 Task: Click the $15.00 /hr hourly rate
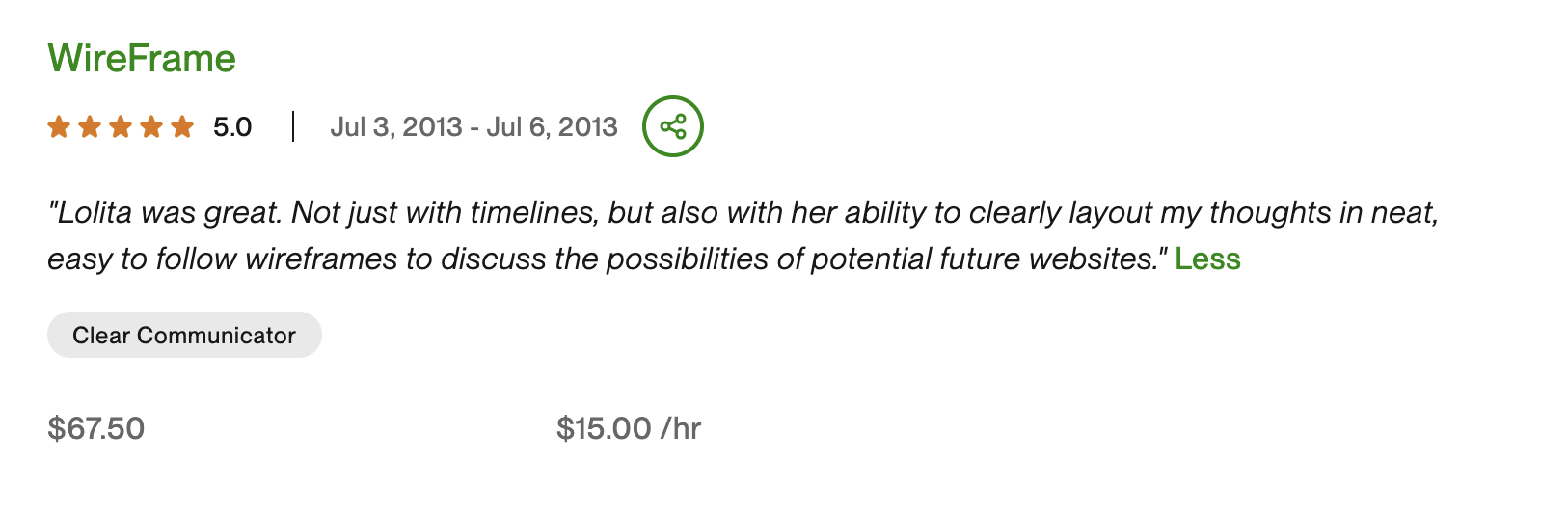point(629,428)
